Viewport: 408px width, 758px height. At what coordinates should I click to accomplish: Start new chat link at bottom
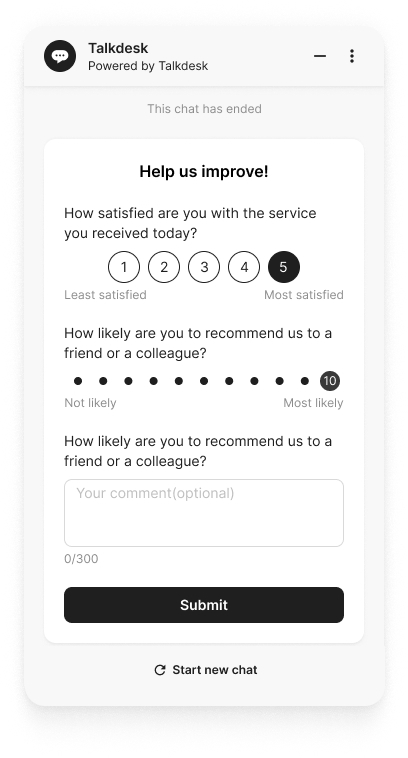pyautogui.click(x=206, y=670)
